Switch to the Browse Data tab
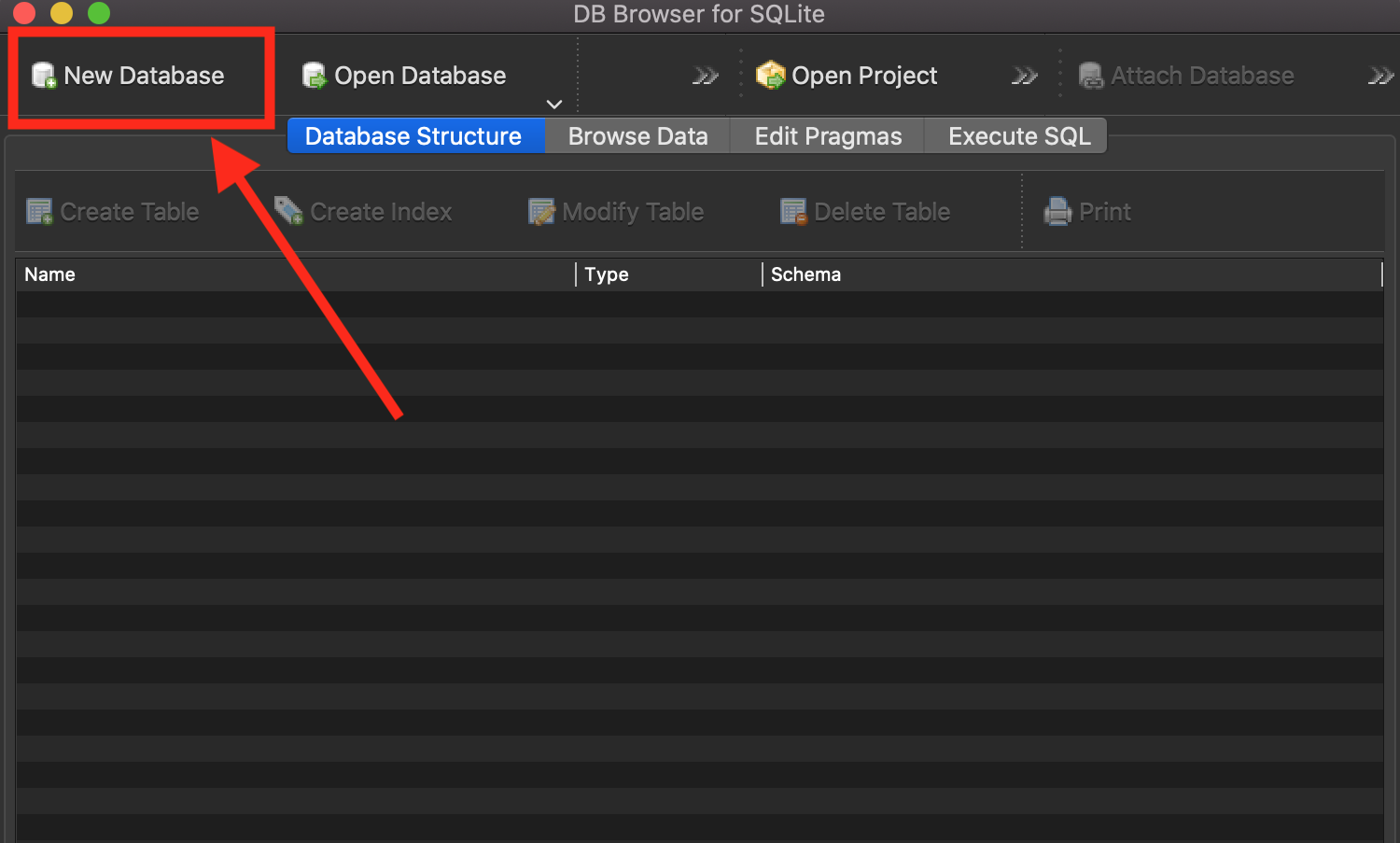 [x=637, y=136]
